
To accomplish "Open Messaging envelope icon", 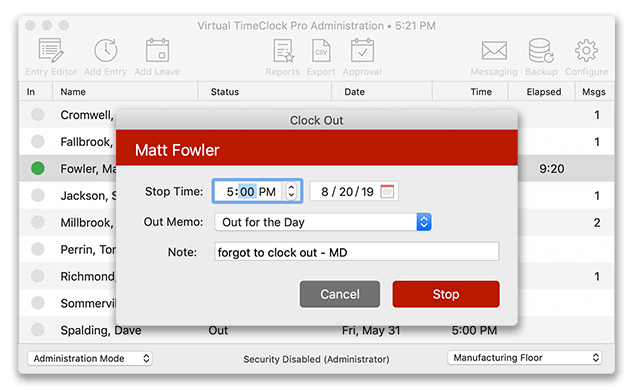I will (x=494, y=51).
